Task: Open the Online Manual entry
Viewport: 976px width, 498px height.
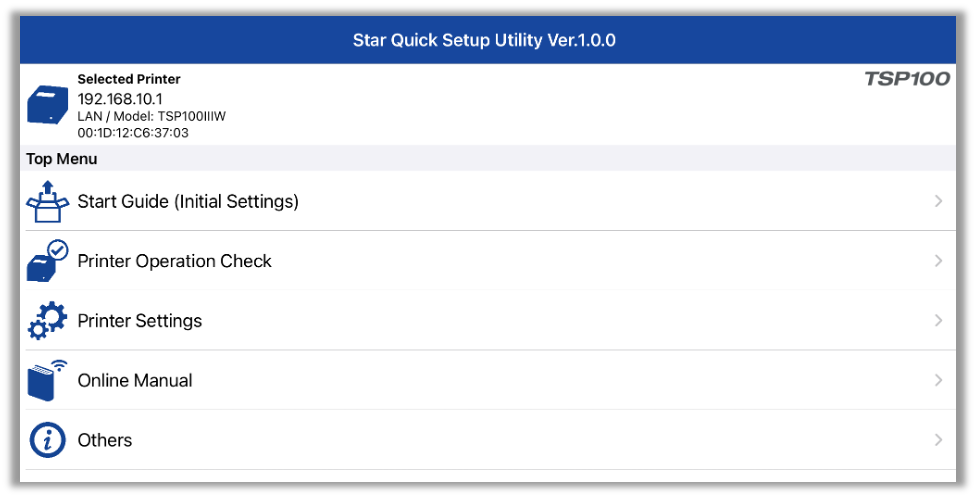Action: tap(135, 380)
